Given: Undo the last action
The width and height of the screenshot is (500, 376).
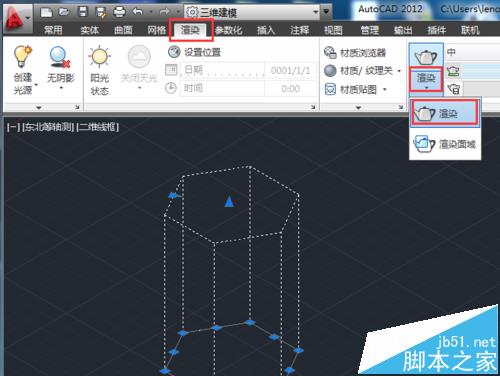Looking at the screenshot, I should (x=137, y=12).
